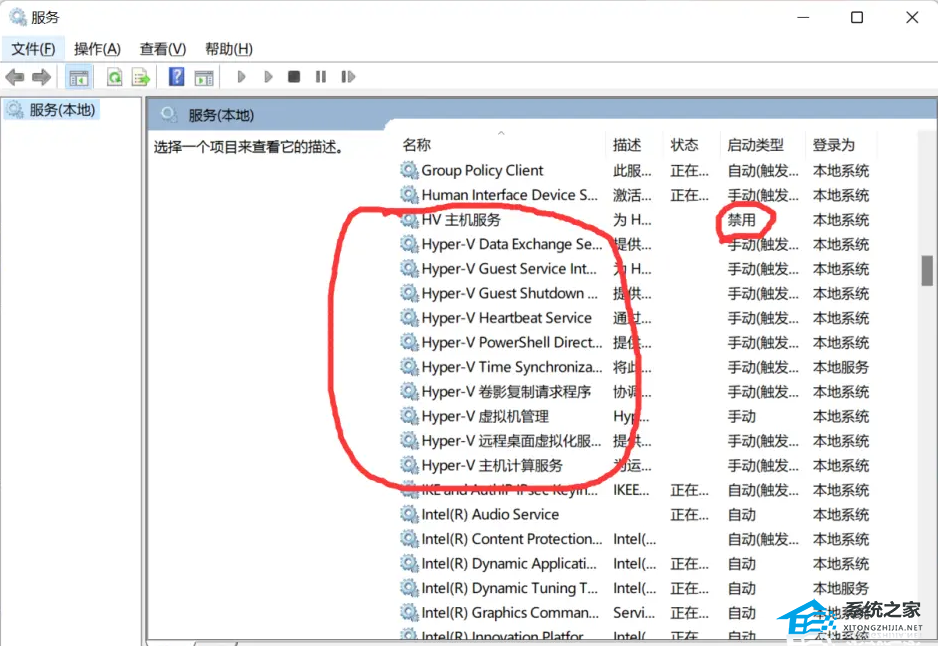Viewport: 938px width, 646px height.
Task: Click gear icon beside Group Policy Client
Action: (x=409, y=170)
